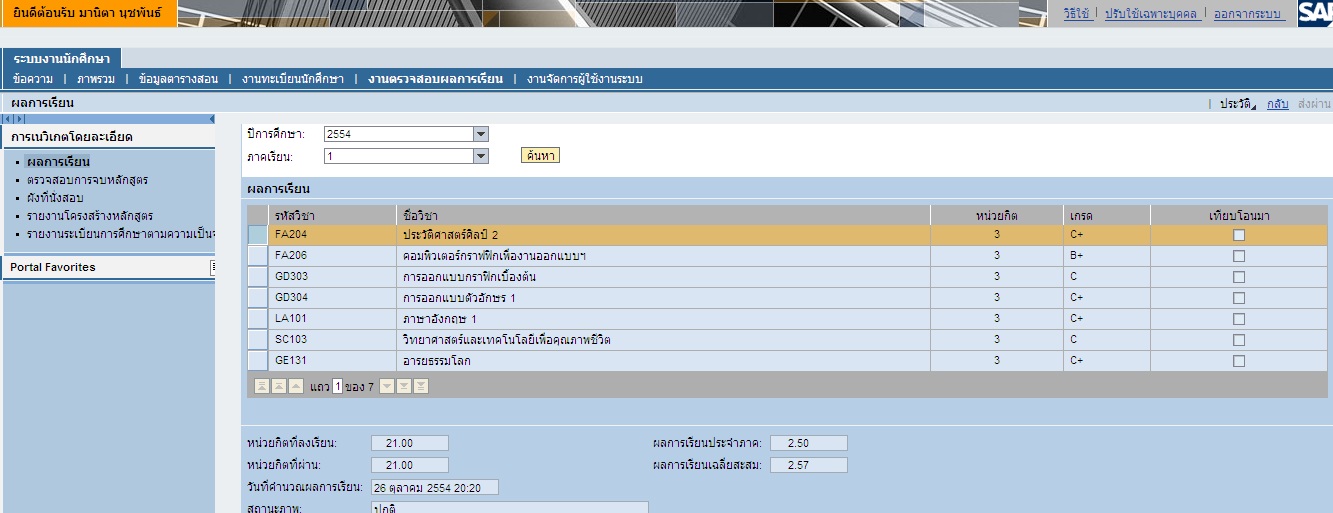Open the ข้อมูลตารางสอน menu item
This screenshot has height=513, width=1333.
point(178,79)
